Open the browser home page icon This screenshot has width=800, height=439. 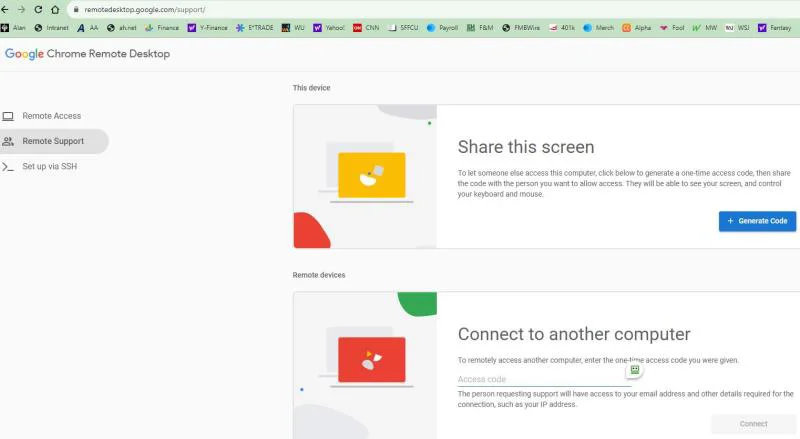55,9
